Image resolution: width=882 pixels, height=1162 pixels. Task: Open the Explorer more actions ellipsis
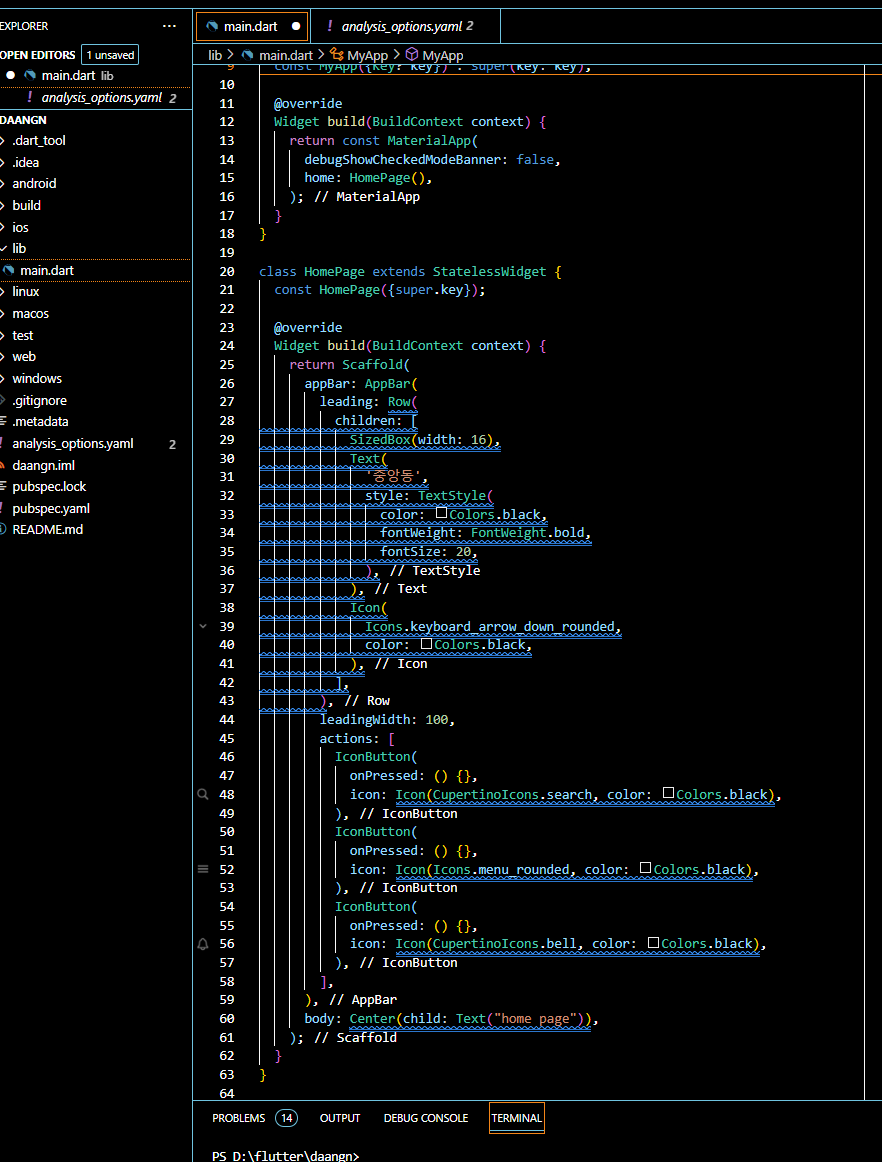pos(170,26)
